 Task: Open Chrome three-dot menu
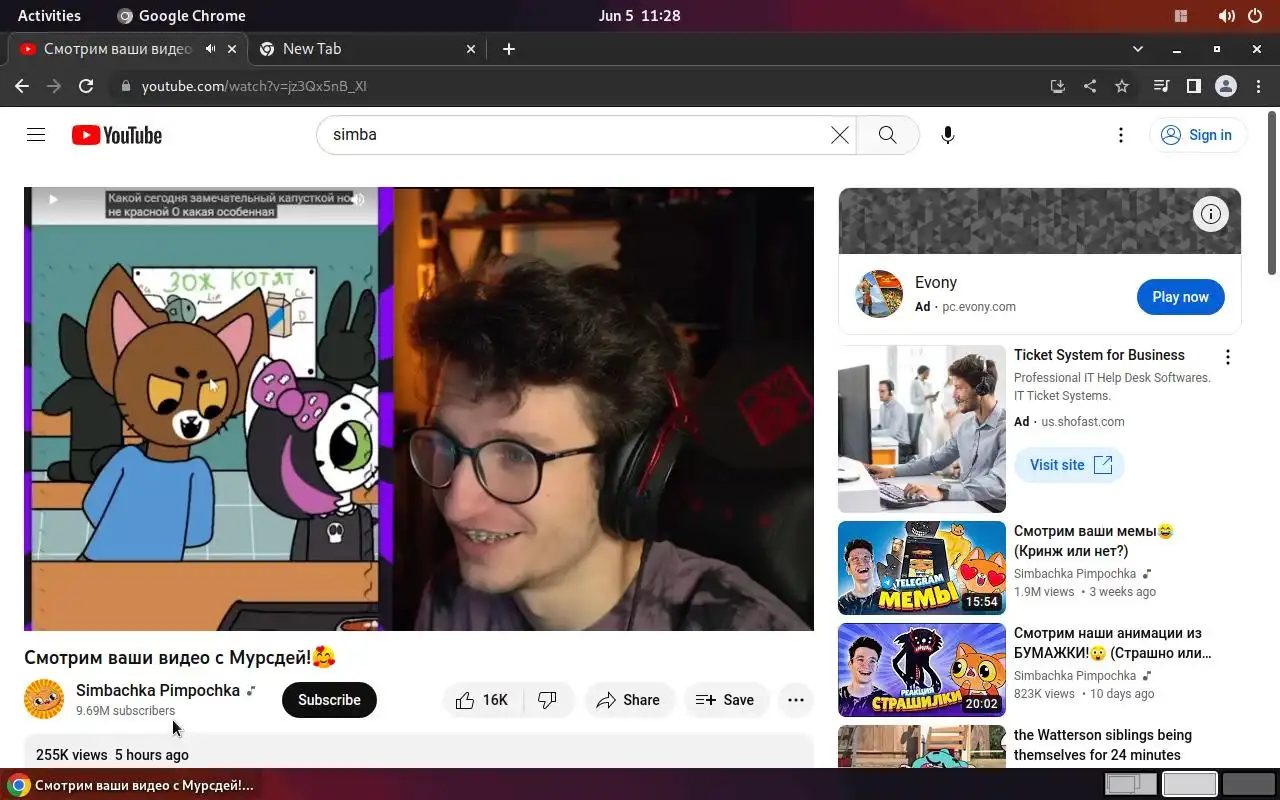pyautogui.click(x=1258, y=86)
